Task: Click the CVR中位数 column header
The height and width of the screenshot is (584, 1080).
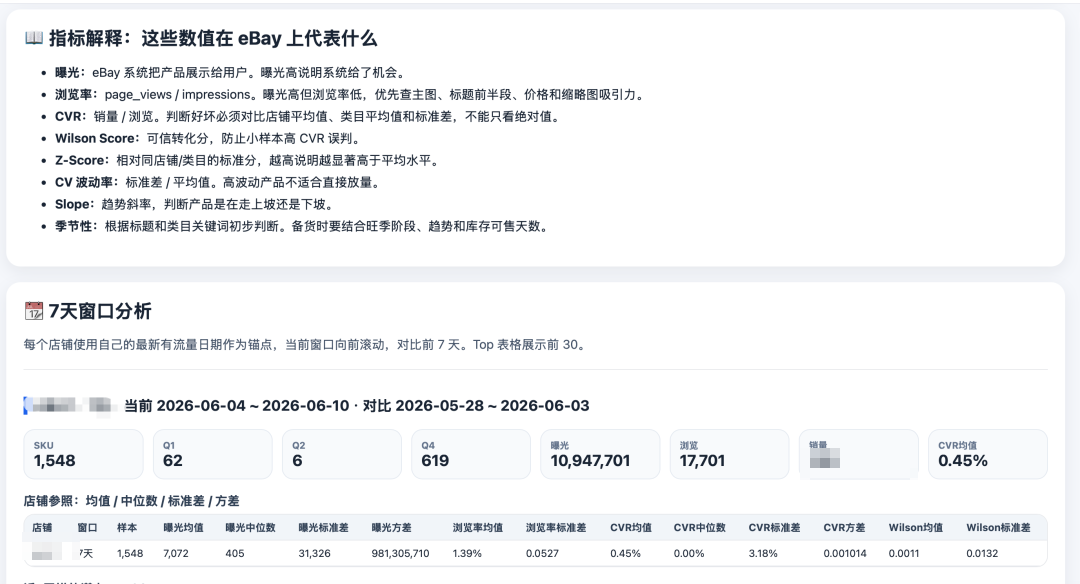Action: 700,528
